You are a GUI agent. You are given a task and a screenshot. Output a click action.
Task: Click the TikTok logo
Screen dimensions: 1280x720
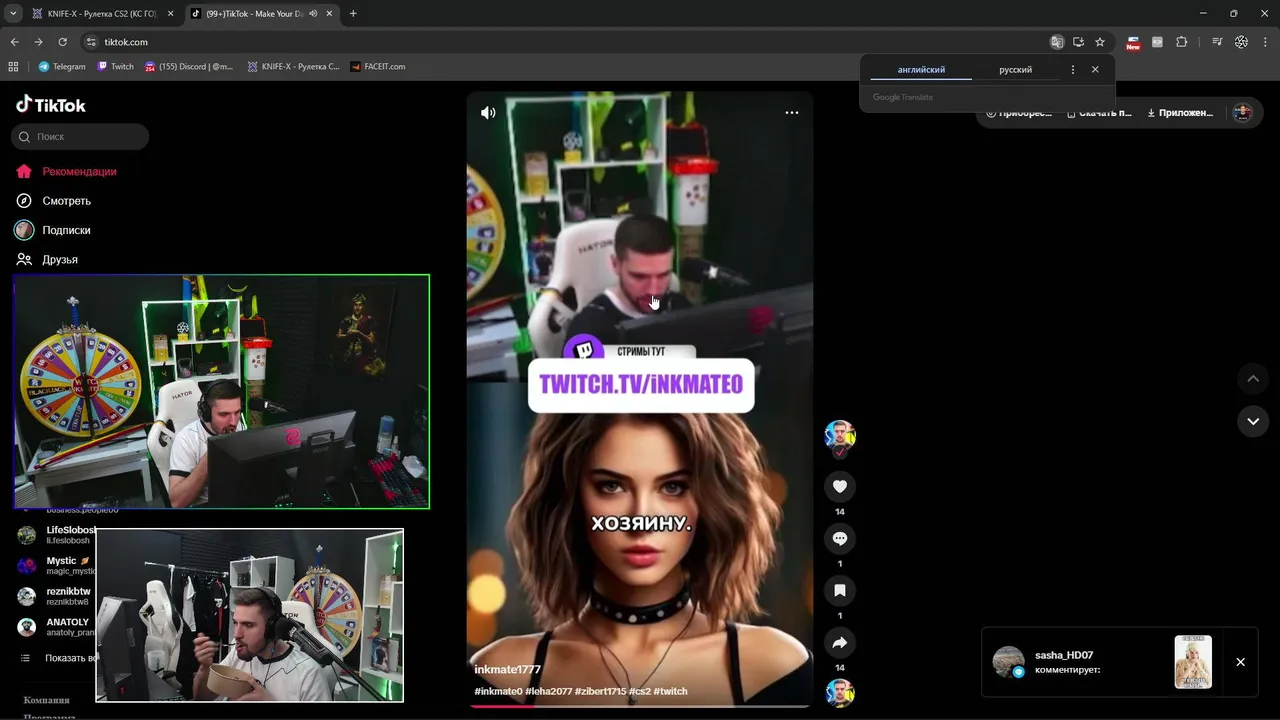point(51,105)
